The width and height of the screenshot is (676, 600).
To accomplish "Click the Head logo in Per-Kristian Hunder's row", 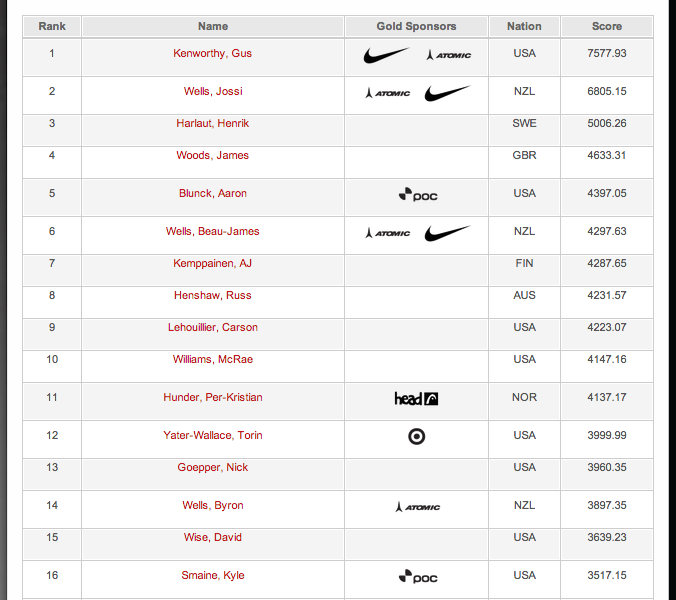I will (416, 399).
